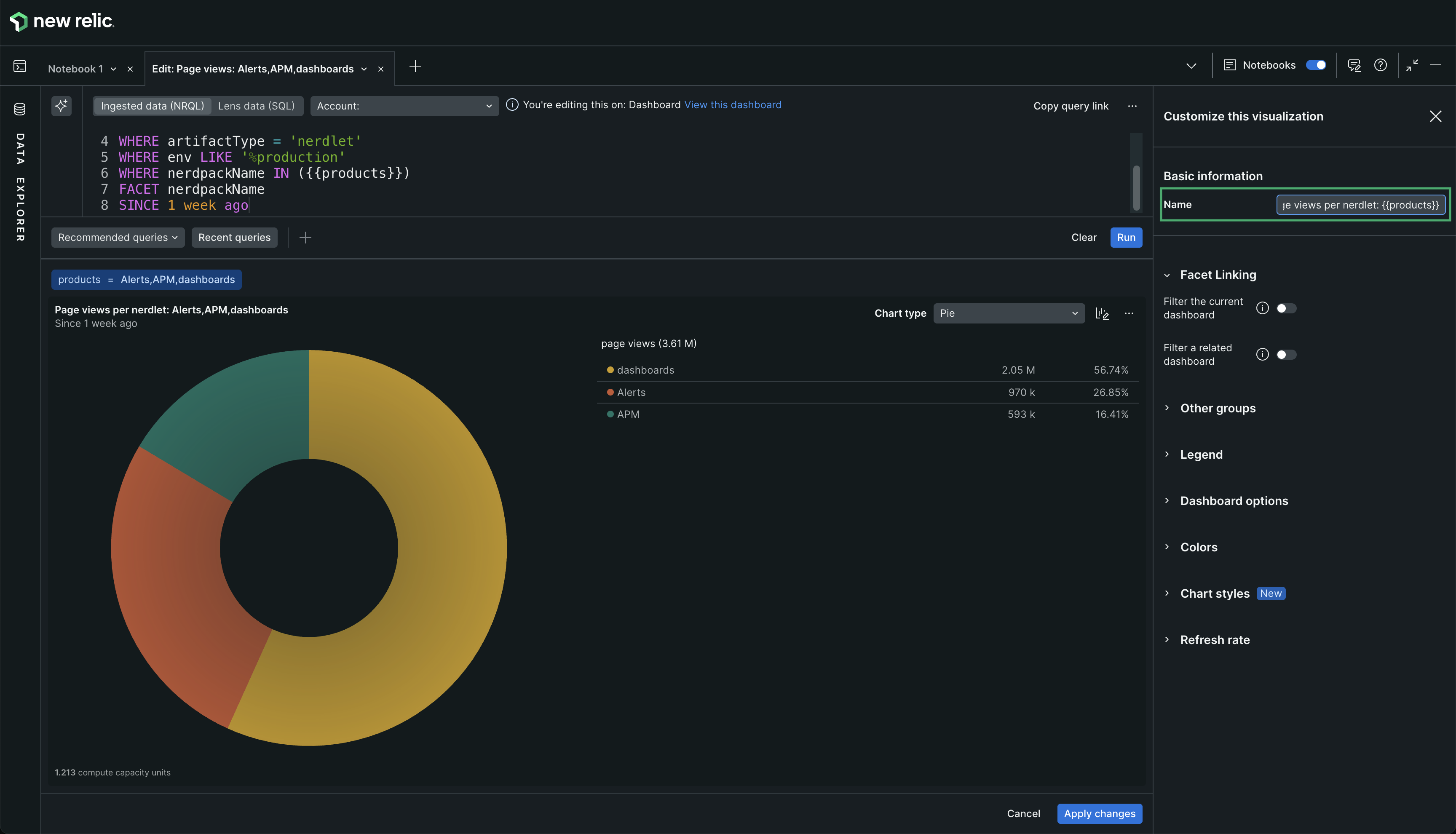Click the dashboards legend color dot
Viewport: 1456px width, 834px height.
[610, 370]
